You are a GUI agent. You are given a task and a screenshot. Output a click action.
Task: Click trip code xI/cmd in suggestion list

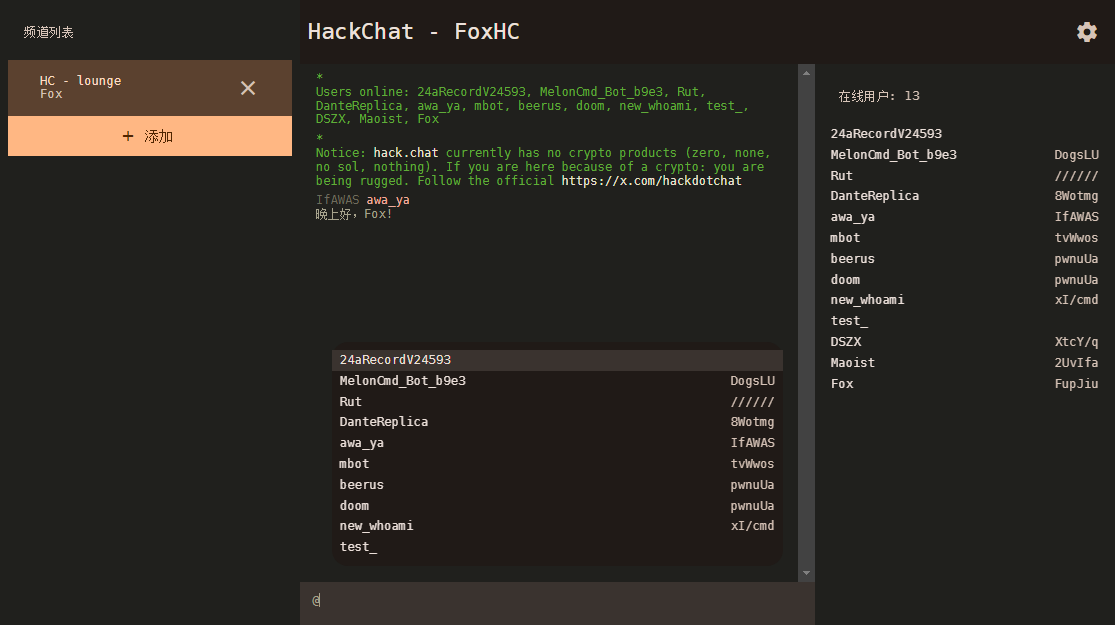[x=752, y=526]
